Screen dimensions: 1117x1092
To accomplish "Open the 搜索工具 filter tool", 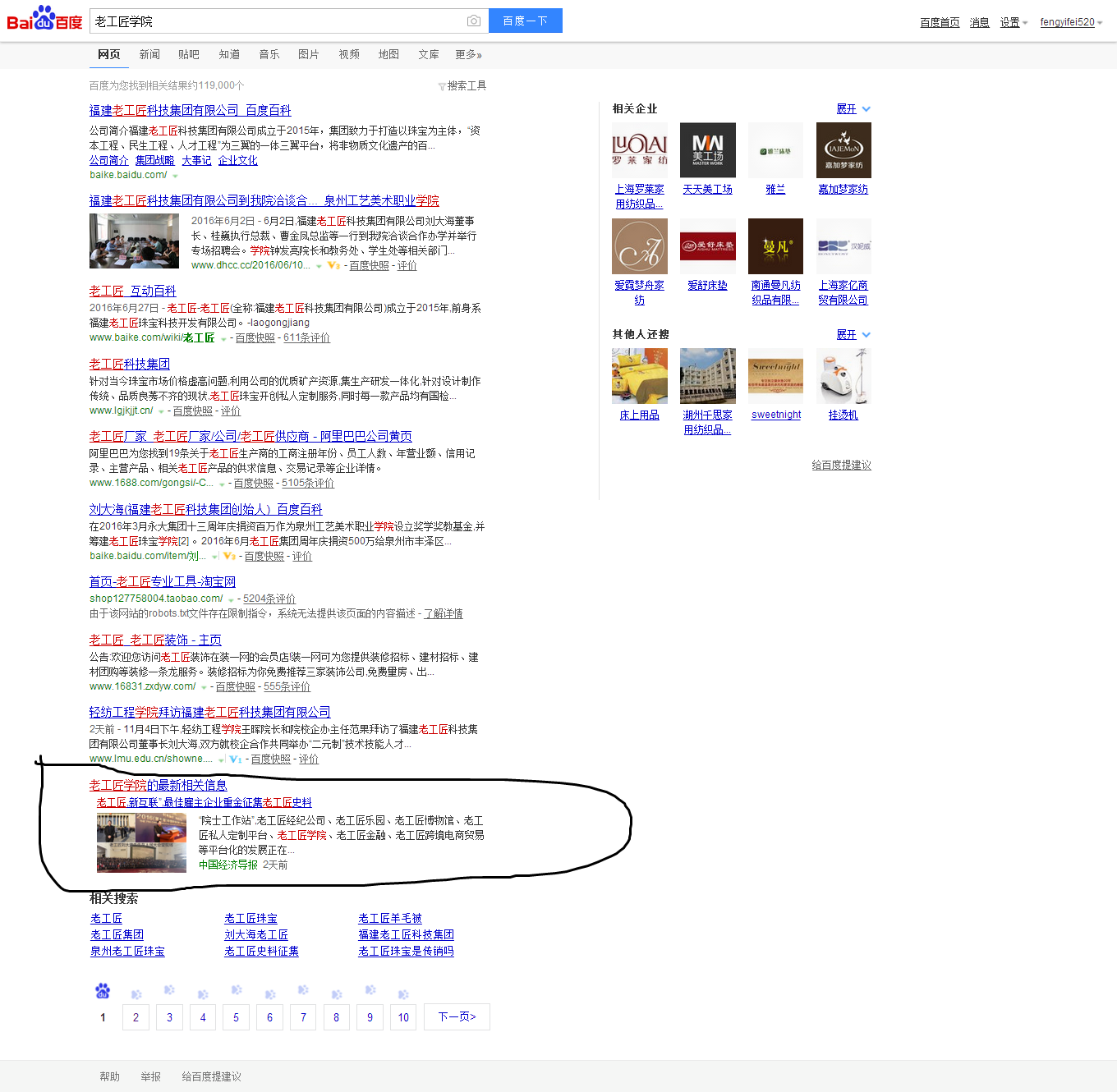I will 462,85.
